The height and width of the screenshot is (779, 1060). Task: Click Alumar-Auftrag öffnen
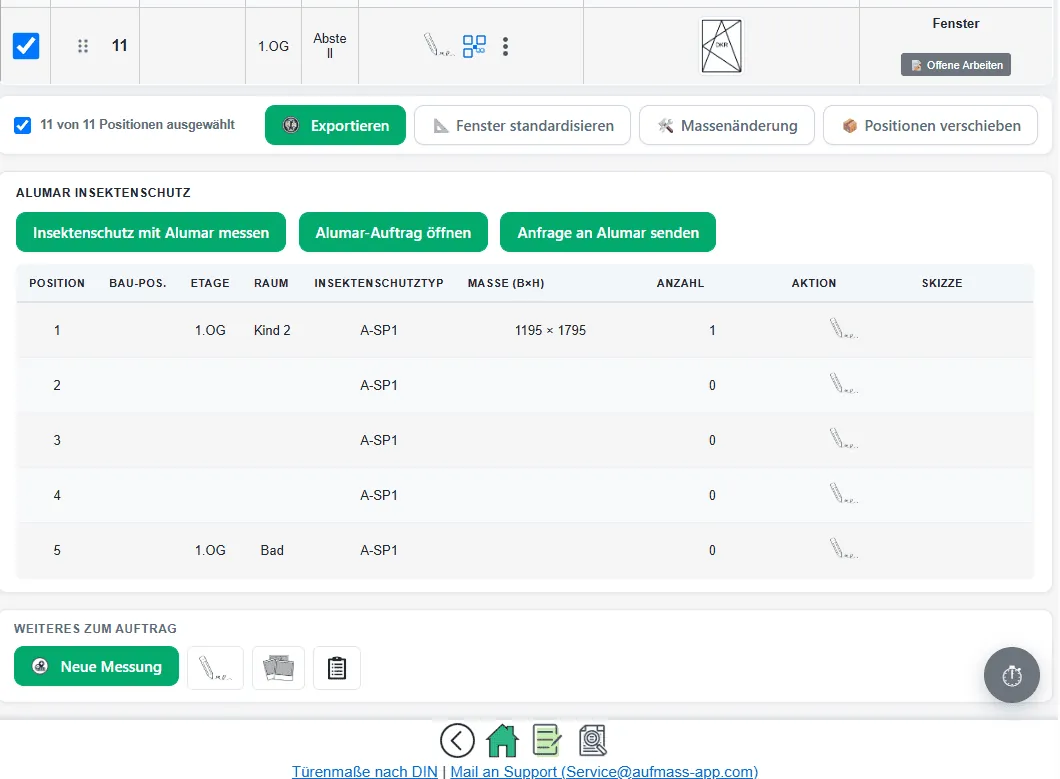coord(393,232)
